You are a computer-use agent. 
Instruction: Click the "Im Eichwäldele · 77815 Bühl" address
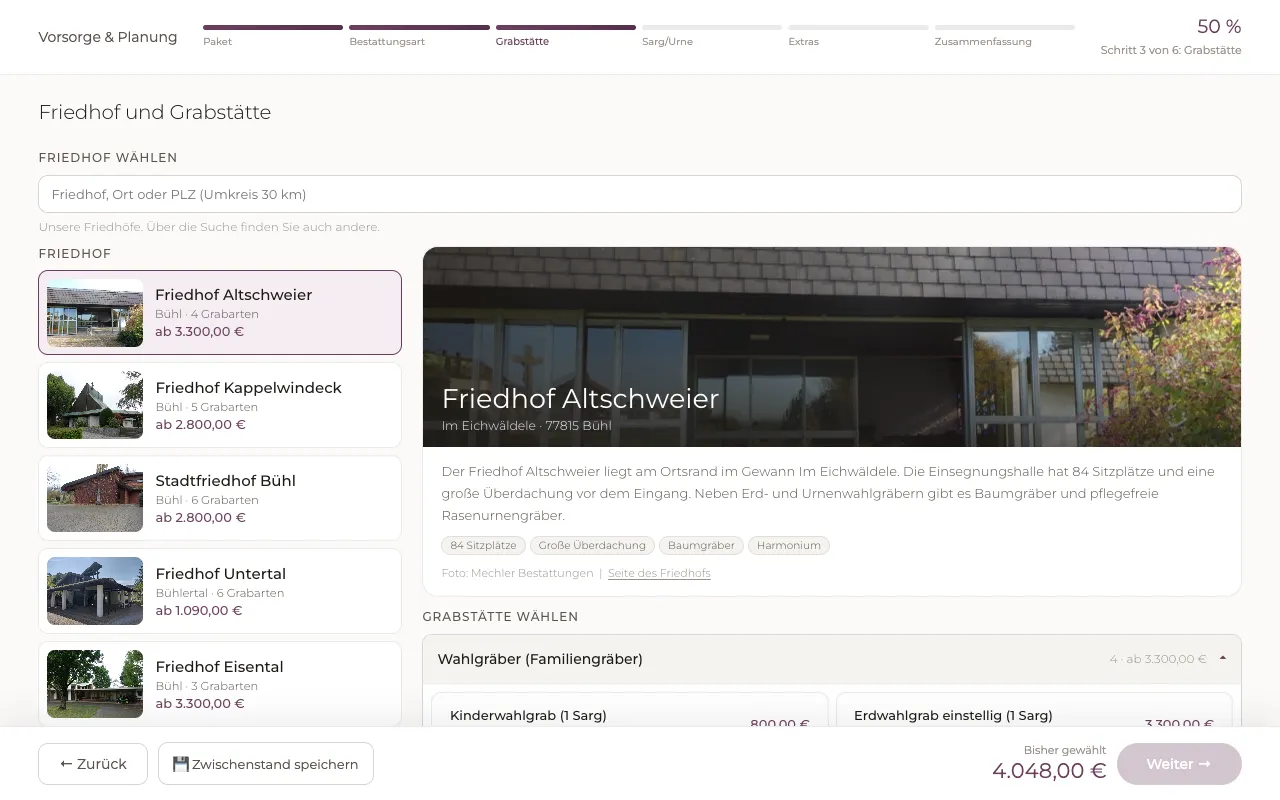pos(526,426)
